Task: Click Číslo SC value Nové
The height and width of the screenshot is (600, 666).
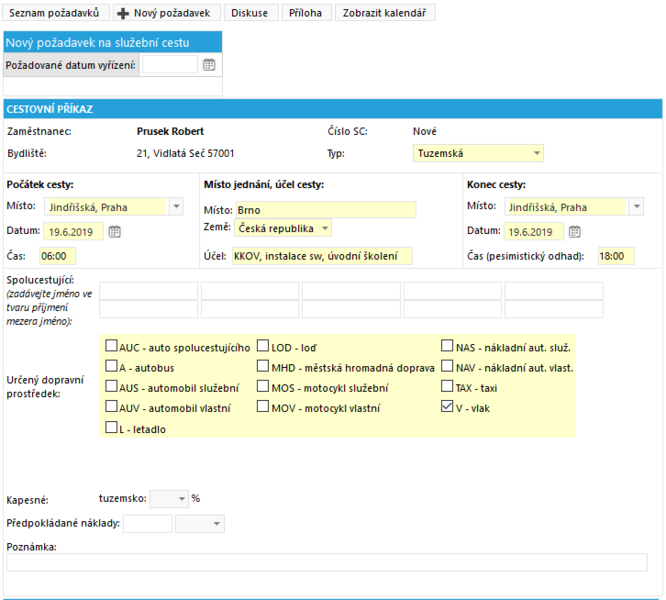Action: [x=424, y=131]
